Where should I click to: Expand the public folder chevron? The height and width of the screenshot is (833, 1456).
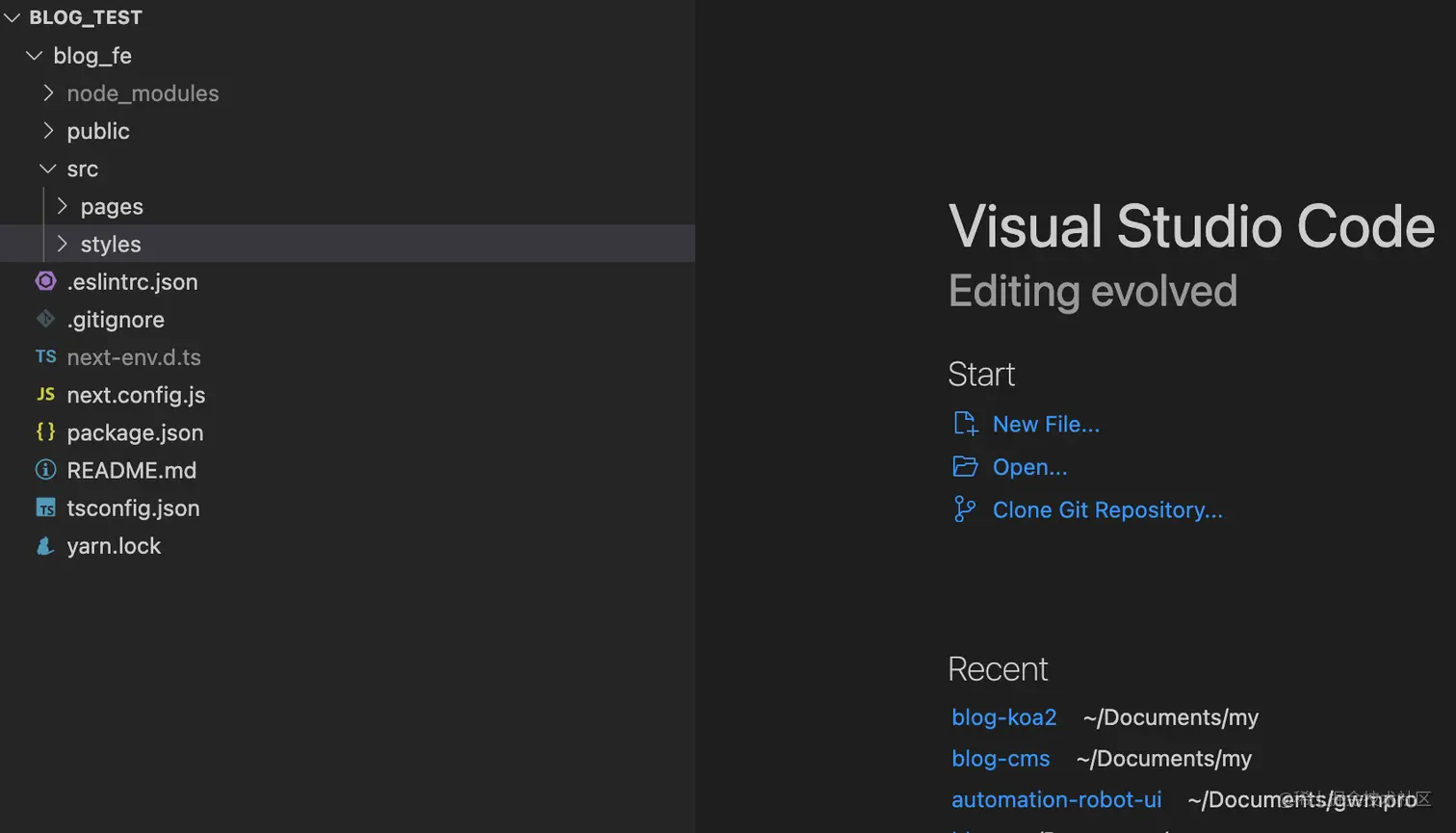[x=48, y=131]
